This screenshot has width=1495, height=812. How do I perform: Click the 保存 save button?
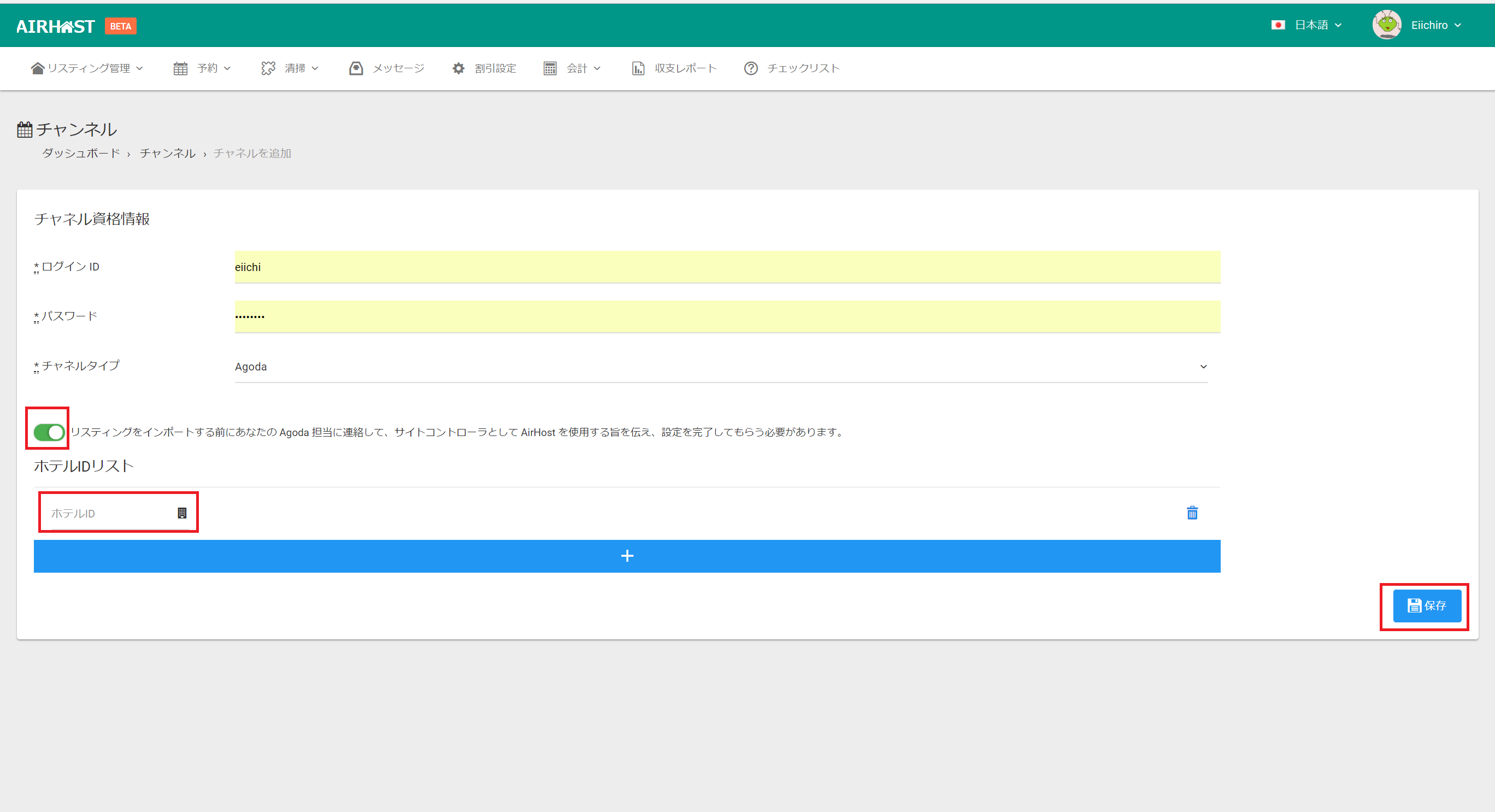point(1427,606)
